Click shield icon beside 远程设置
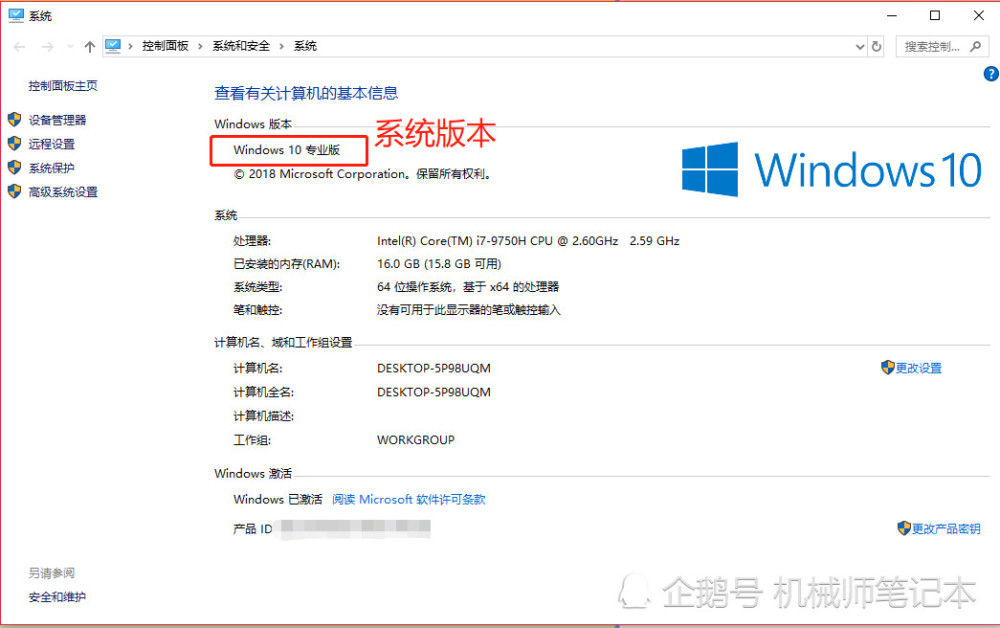Viewport: 1000px width, 628px height. tap(15, 143)
